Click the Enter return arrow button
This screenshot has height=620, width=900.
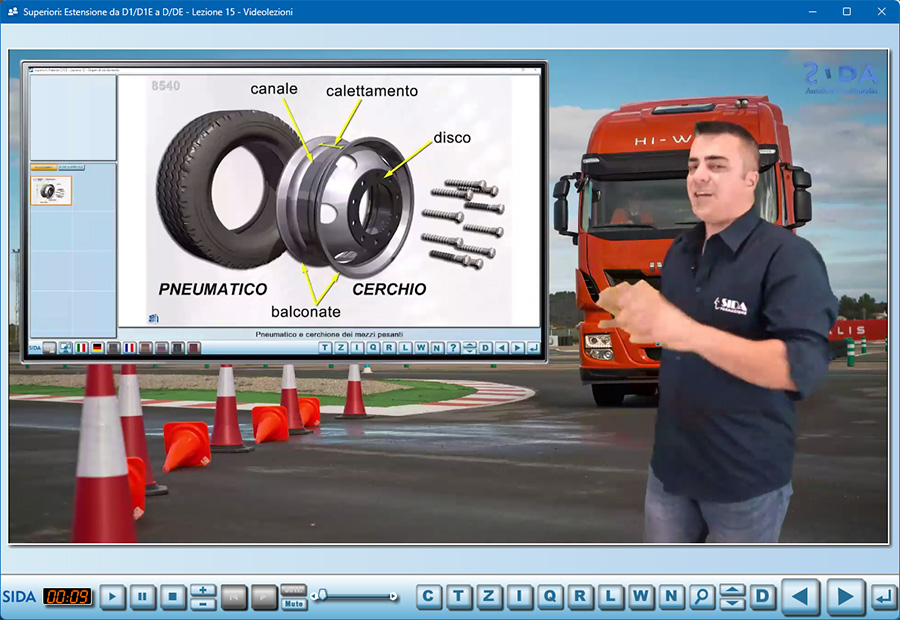883,597
